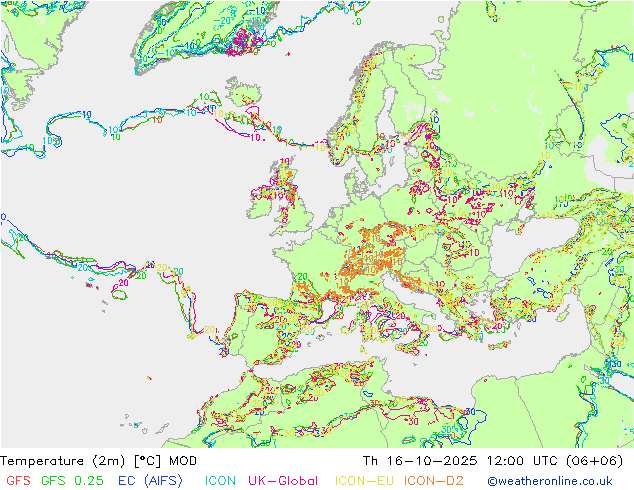Click the UK-Global legend label
The image size is (634, 490).
283,481
